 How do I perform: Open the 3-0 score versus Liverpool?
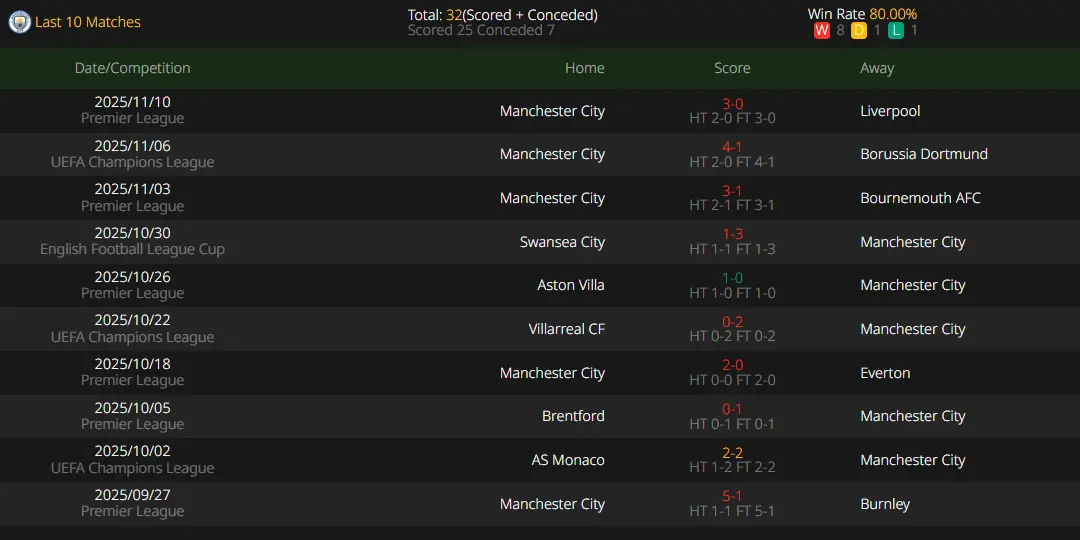click(732, 104)
